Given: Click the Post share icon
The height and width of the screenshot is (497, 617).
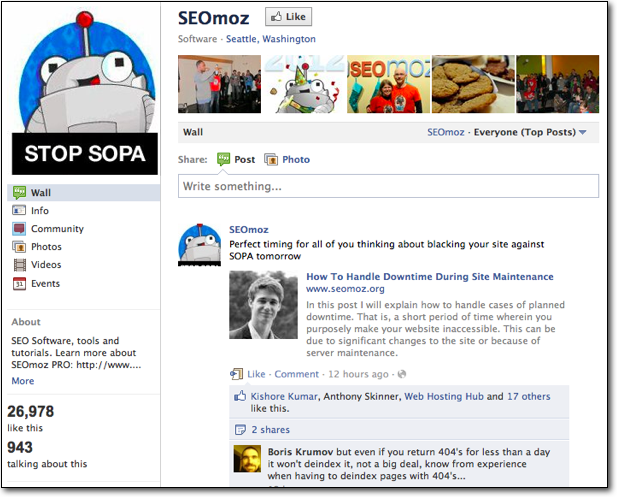Looking at the screenshot, I should point(223,160).
